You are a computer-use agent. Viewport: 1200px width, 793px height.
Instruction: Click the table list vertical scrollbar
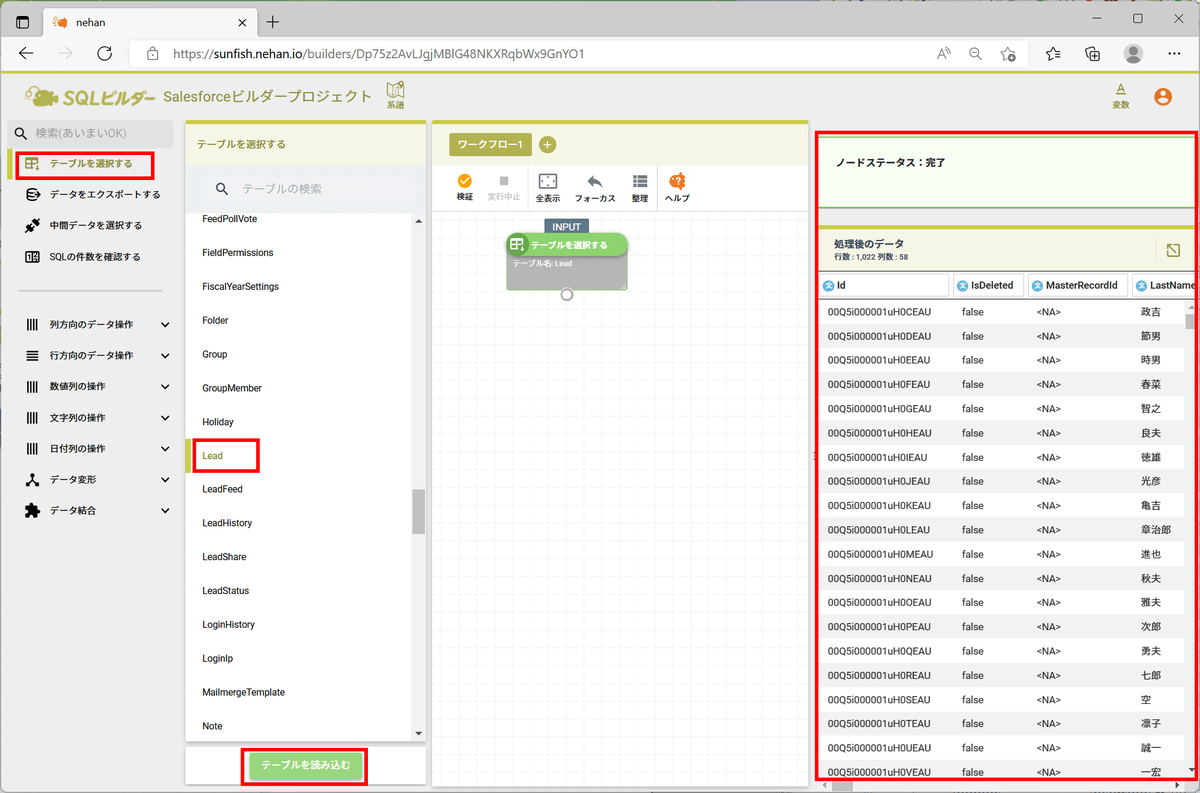pos(418,511)
